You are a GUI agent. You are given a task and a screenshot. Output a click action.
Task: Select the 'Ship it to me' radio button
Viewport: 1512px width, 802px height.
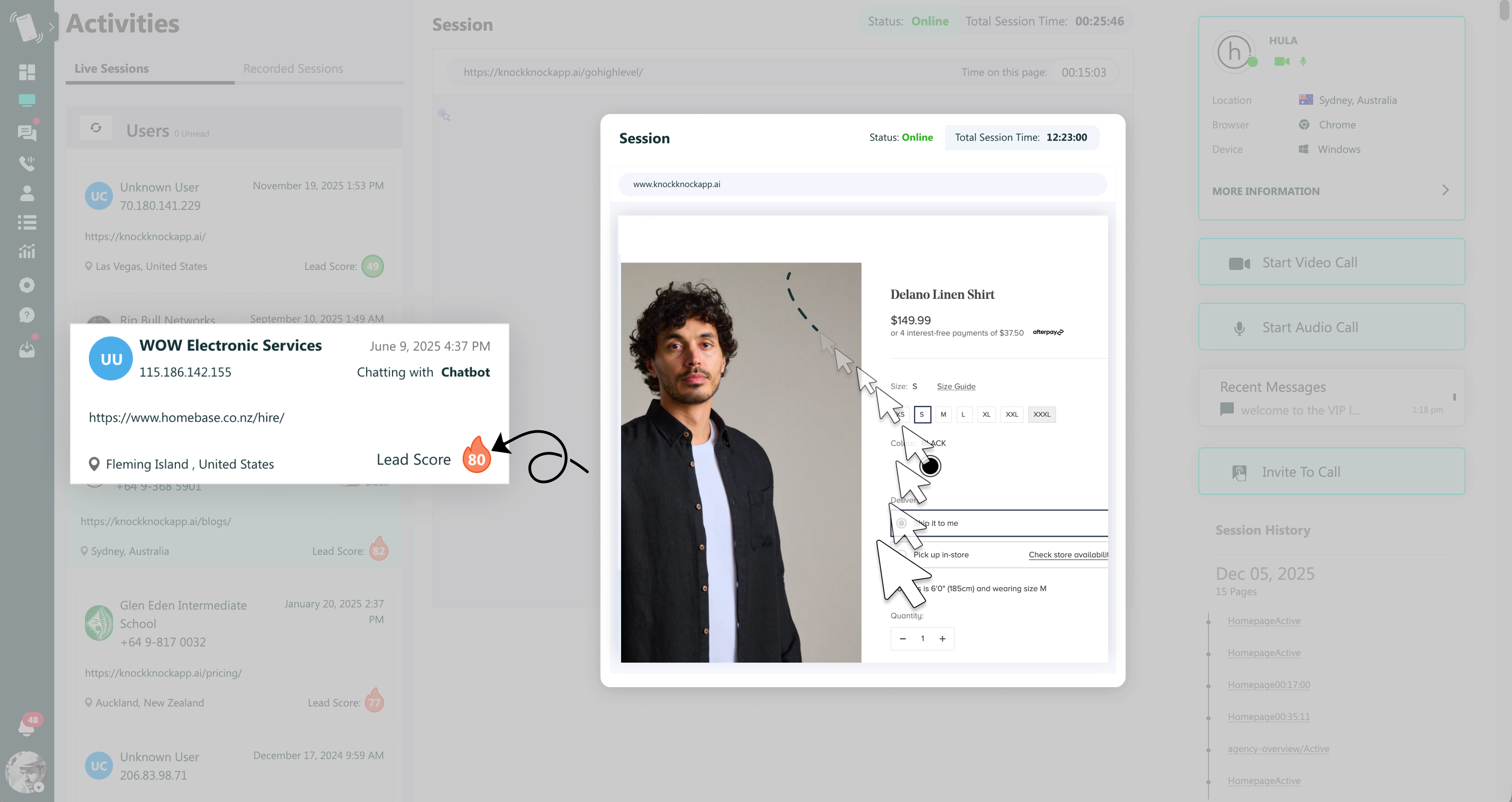point(901,523)
